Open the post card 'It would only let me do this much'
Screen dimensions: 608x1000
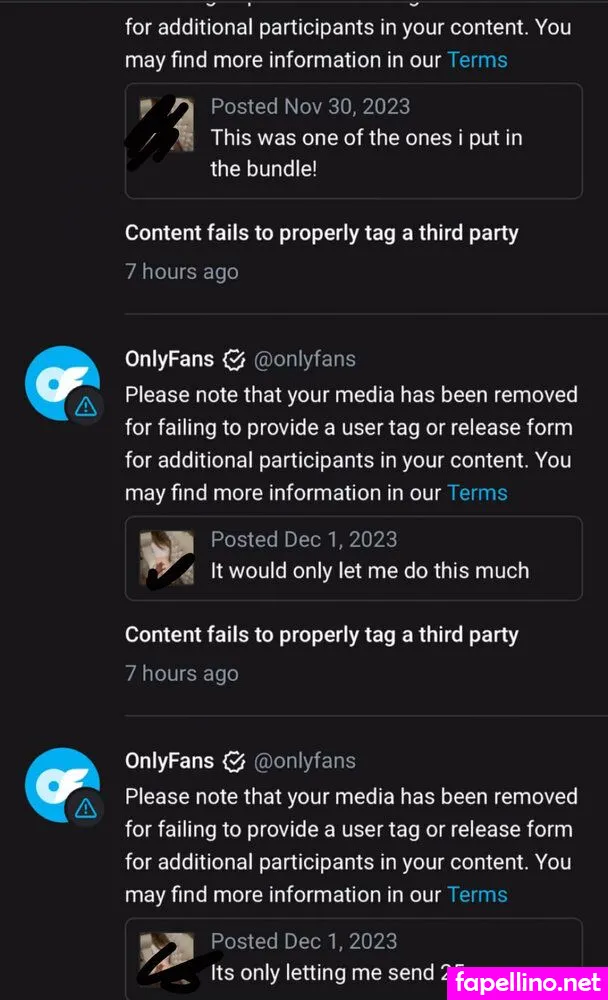click(353, 558)
